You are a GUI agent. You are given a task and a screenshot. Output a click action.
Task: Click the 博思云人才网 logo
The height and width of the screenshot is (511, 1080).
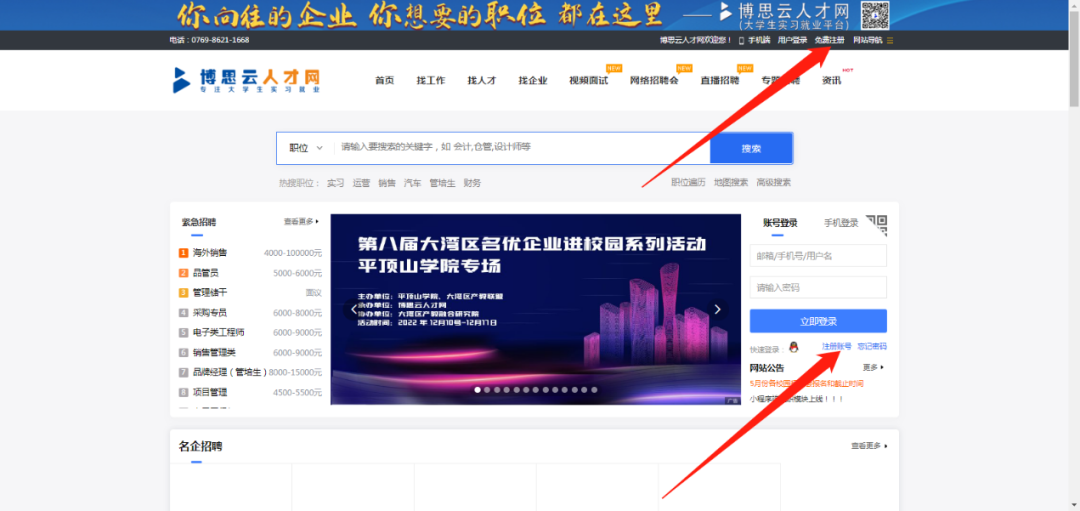246,80
